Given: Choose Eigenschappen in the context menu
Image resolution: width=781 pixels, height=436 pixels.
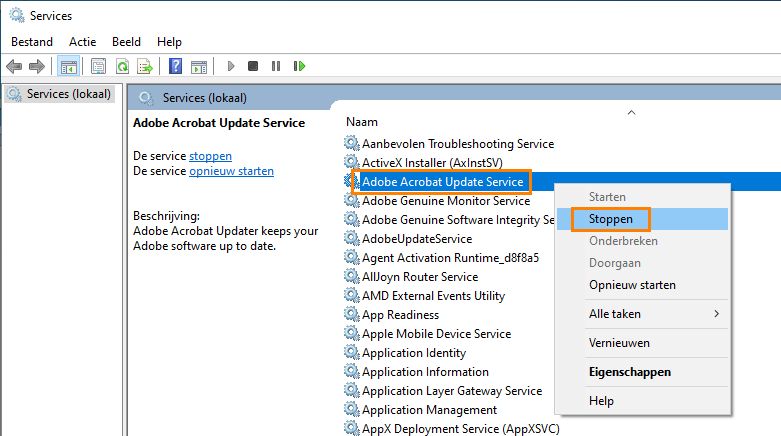Looking at the screenshot, I should [643, 372].
